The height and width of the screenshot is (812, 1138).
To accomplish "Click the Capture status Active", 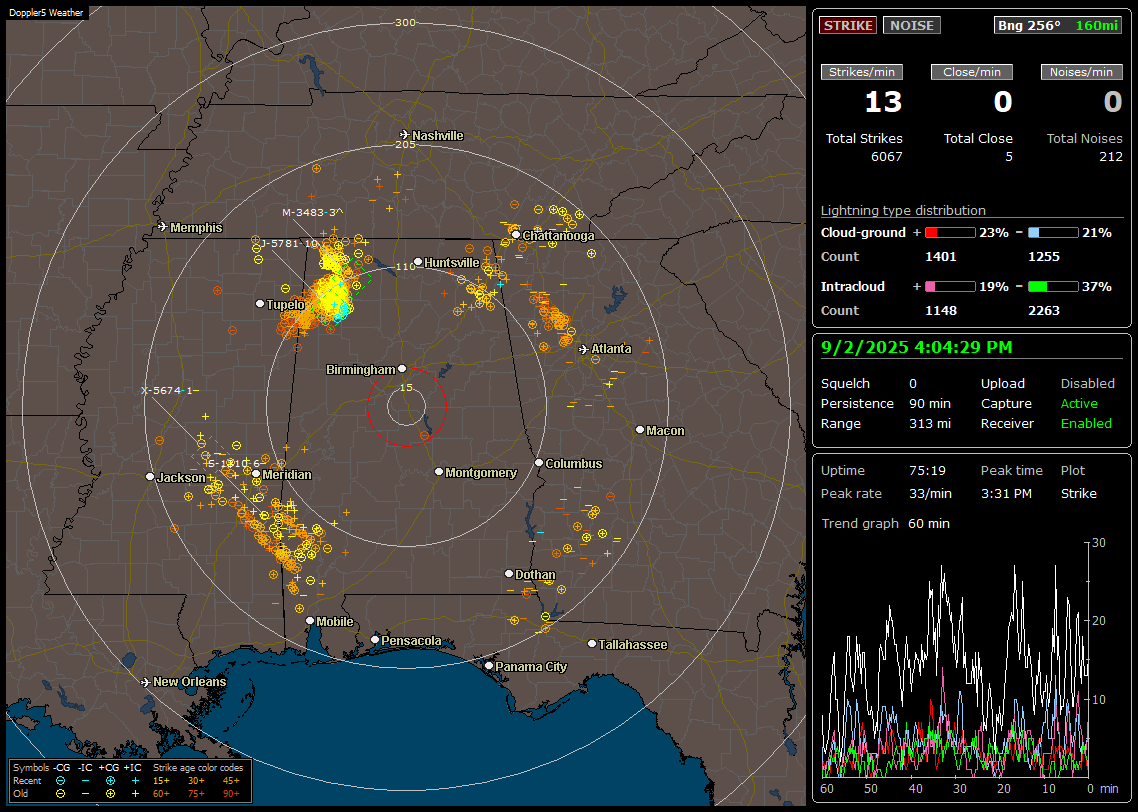I will click(x=1079, y=403).
